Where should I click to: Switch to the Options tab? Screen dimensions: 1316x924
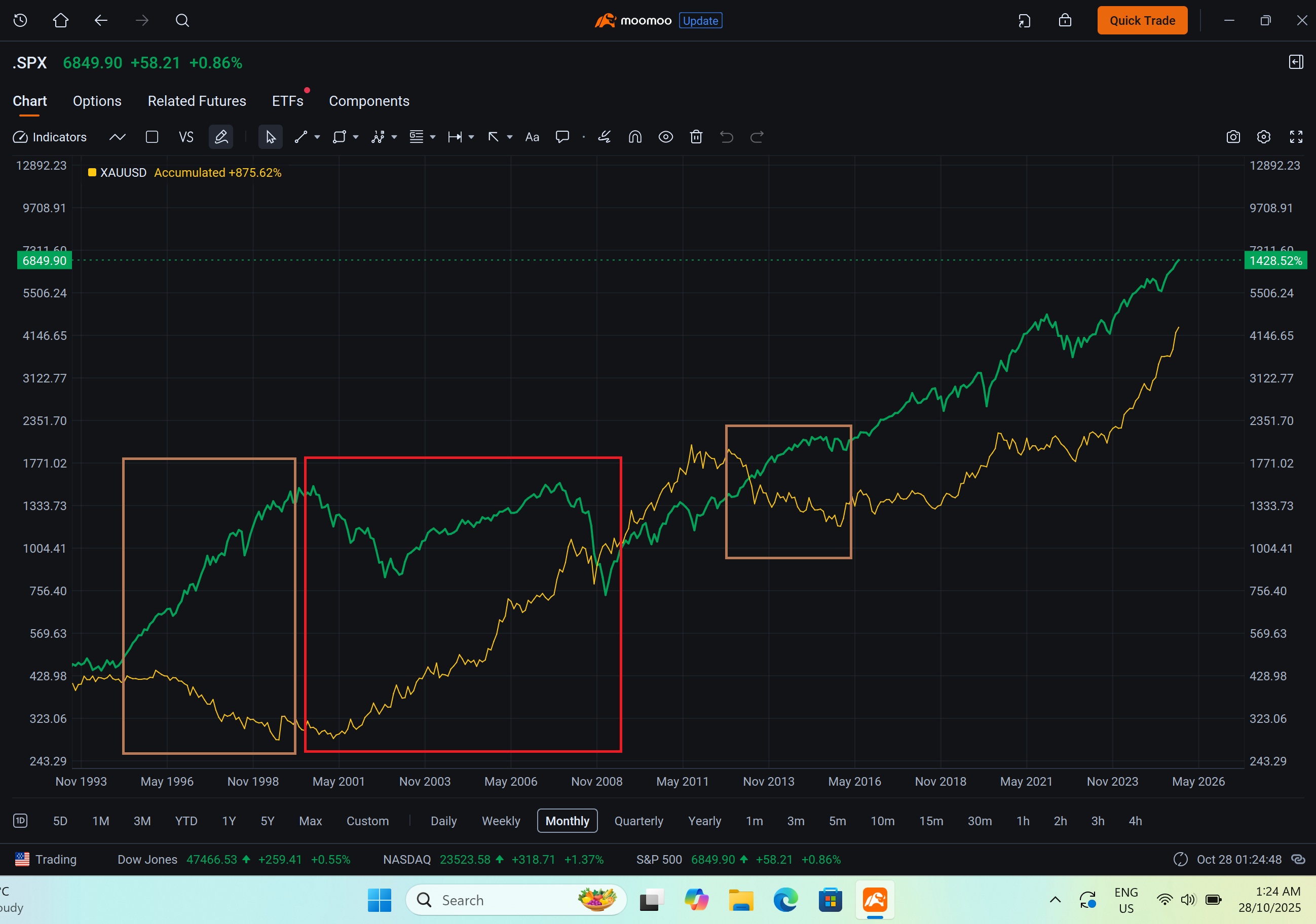tap(97, 101)
